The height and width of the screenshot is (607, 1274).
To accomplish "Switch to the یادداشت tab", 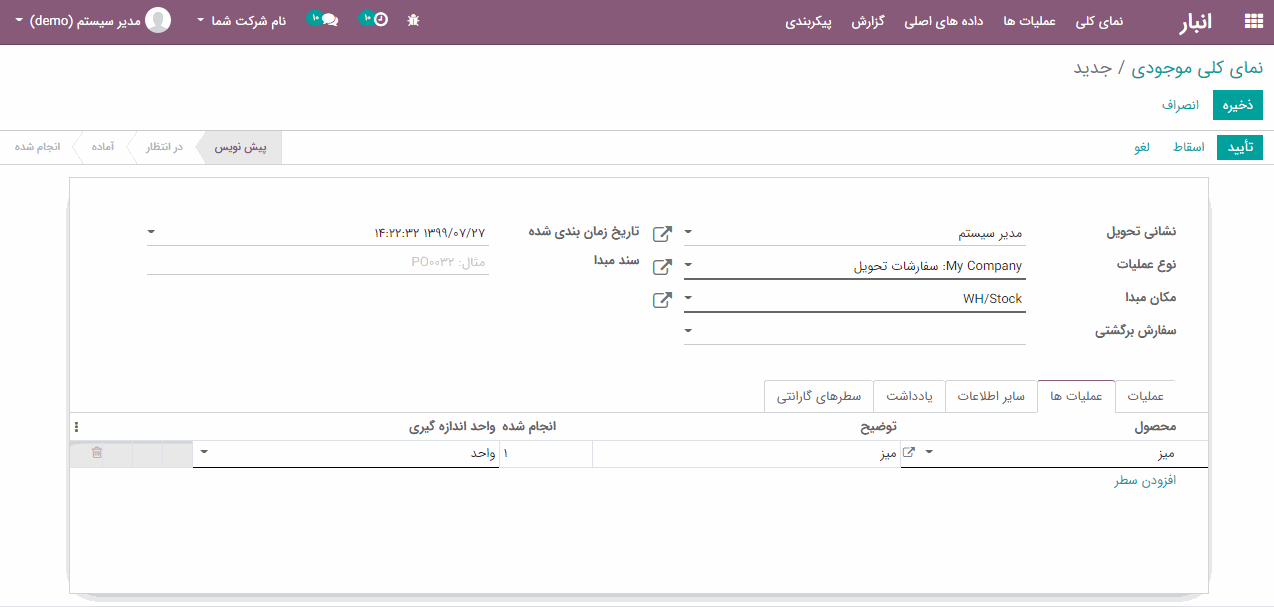I will tap(910, 396).
